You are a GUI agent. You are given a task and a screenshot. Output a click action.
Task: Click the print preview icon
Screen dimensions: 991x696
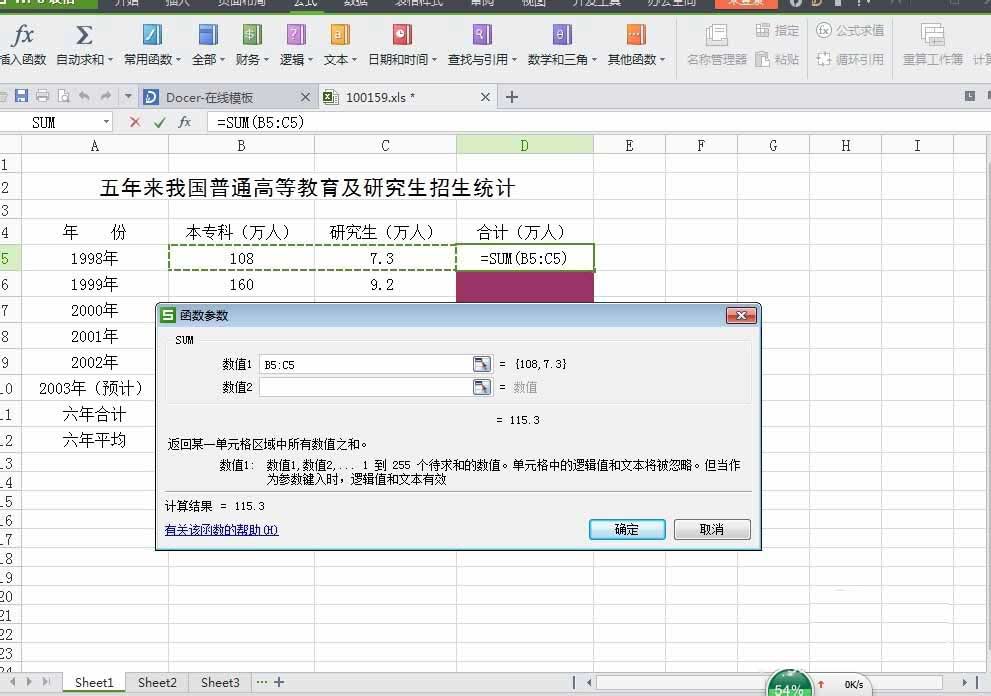click(x=63, y=96)
